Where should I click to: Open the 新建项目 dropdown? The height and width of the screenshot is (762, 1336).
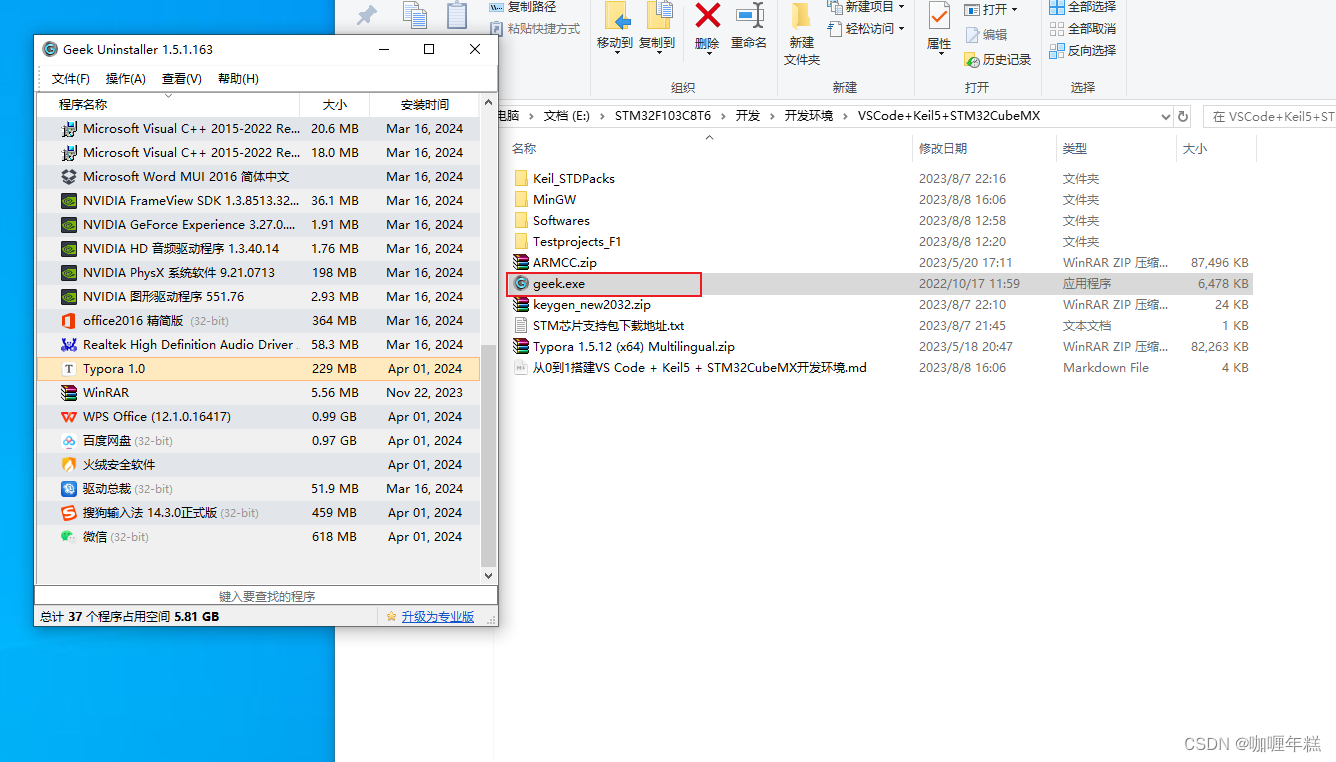pyautogui.click(x=866, y=7)
